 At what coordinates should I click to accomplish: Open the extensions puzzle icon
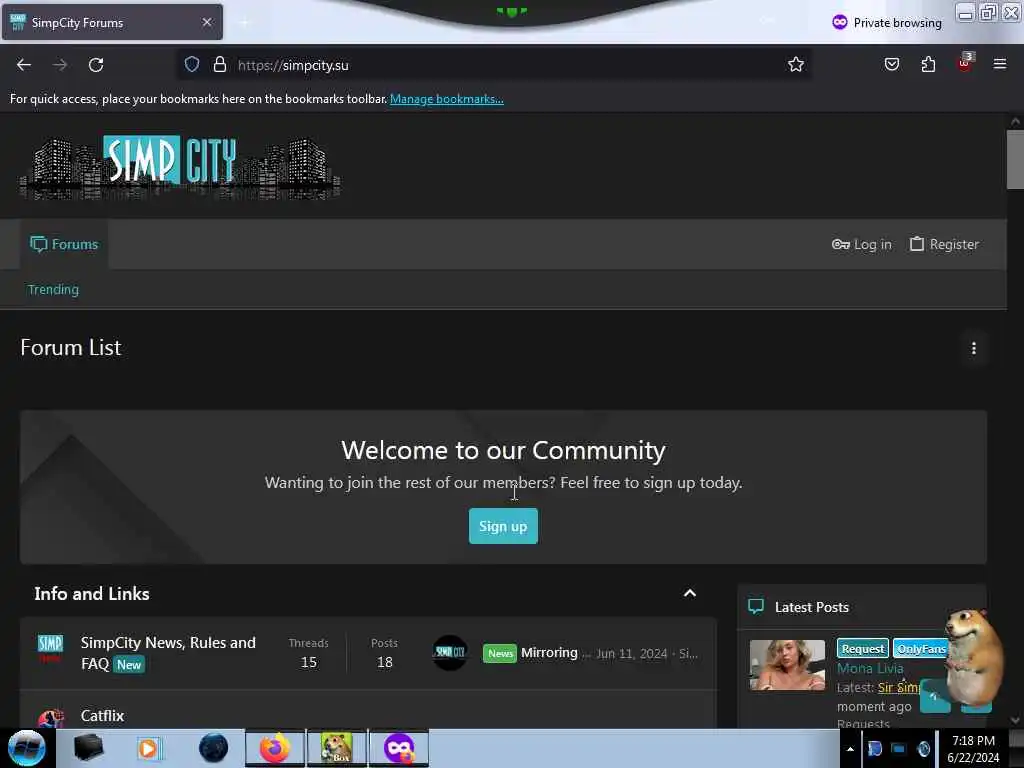point(928,65)
